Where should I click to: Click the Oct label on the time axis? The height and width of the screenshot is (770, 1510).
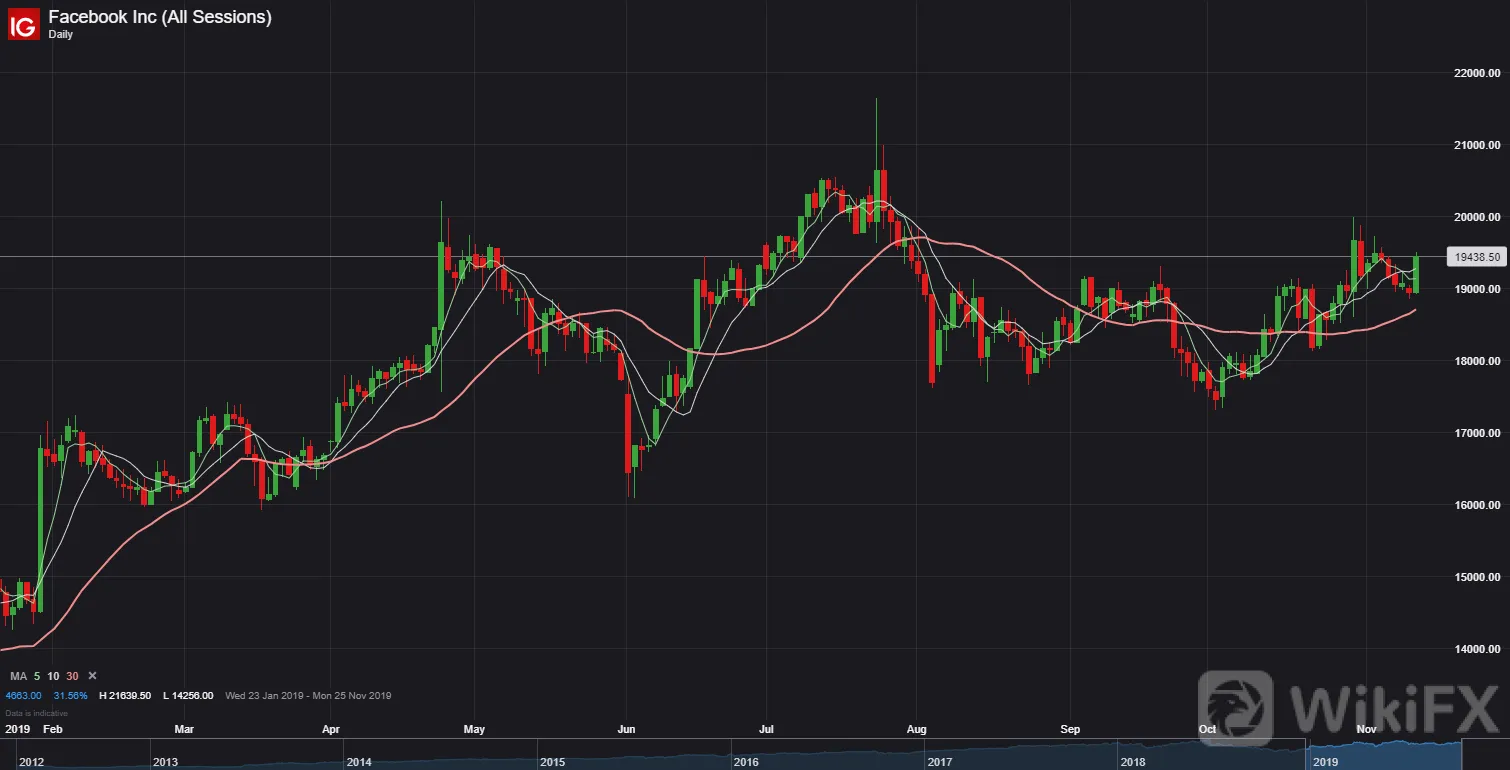pyautogui.click(x=1207, y=729)
